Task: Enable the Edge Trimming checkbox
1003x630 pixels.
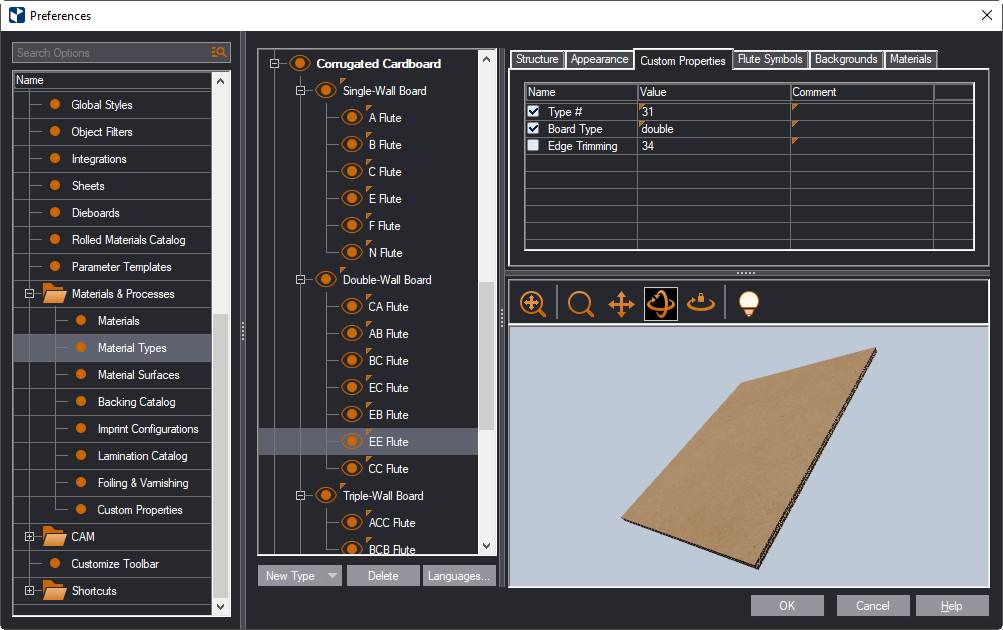Action: pyautogui.click(x=533, y=146)
